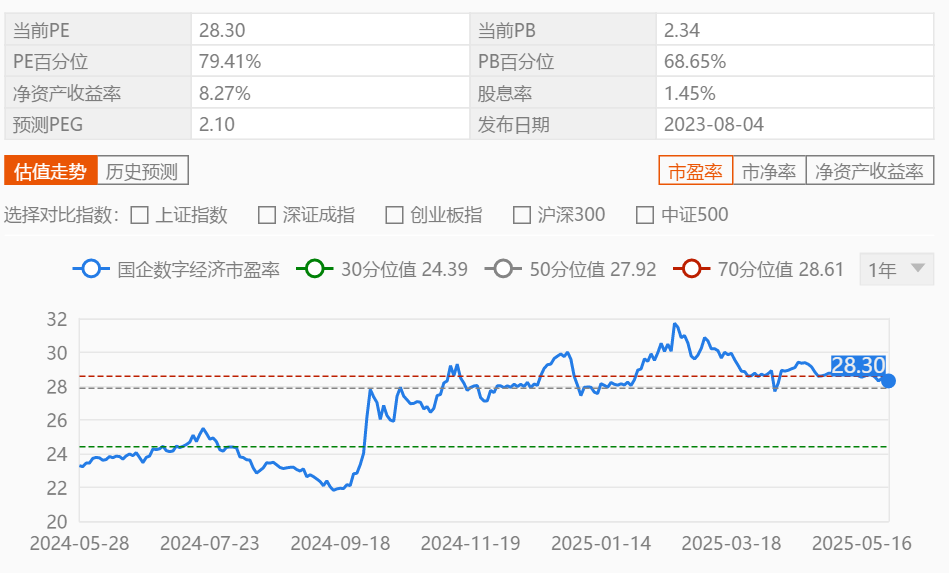Switch to the 估值走势 tab
This screenshot has width=949, height=573.
[50, 171]
